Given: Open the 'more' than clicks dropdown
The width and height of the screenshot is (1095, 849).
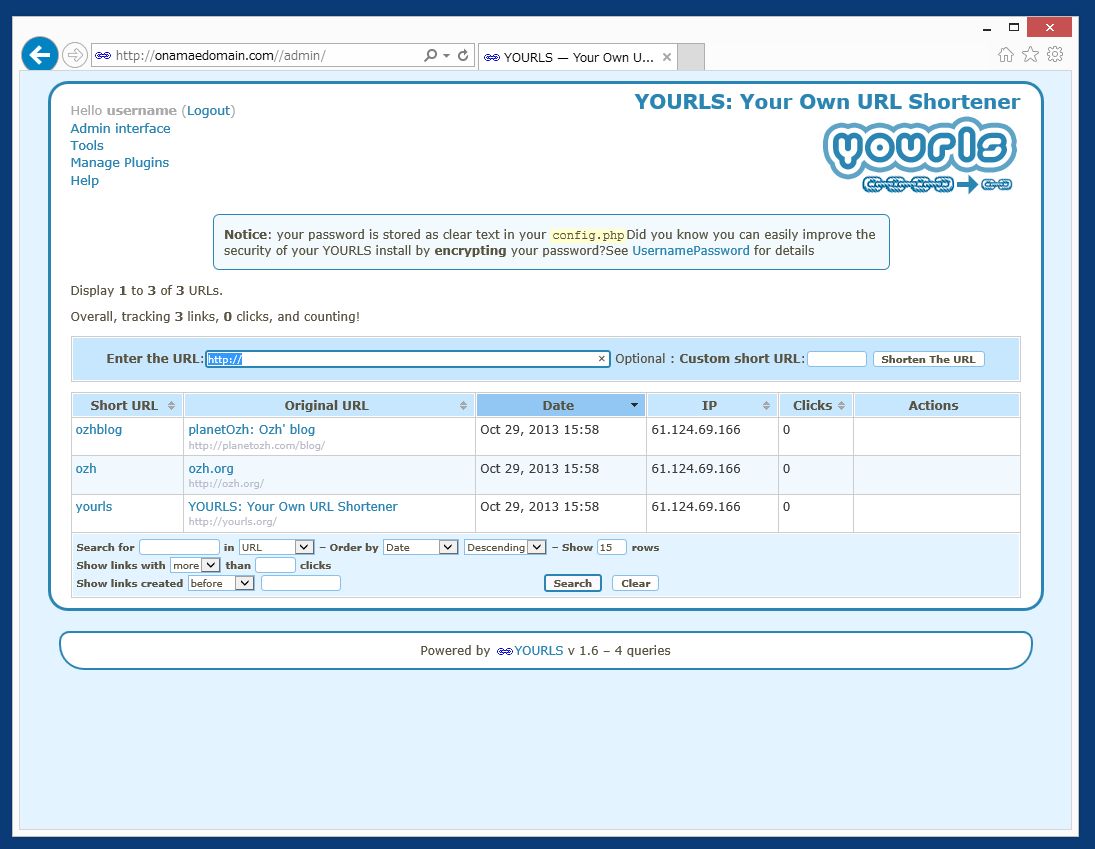Looking at the screenshot, I should pos(195,566).
